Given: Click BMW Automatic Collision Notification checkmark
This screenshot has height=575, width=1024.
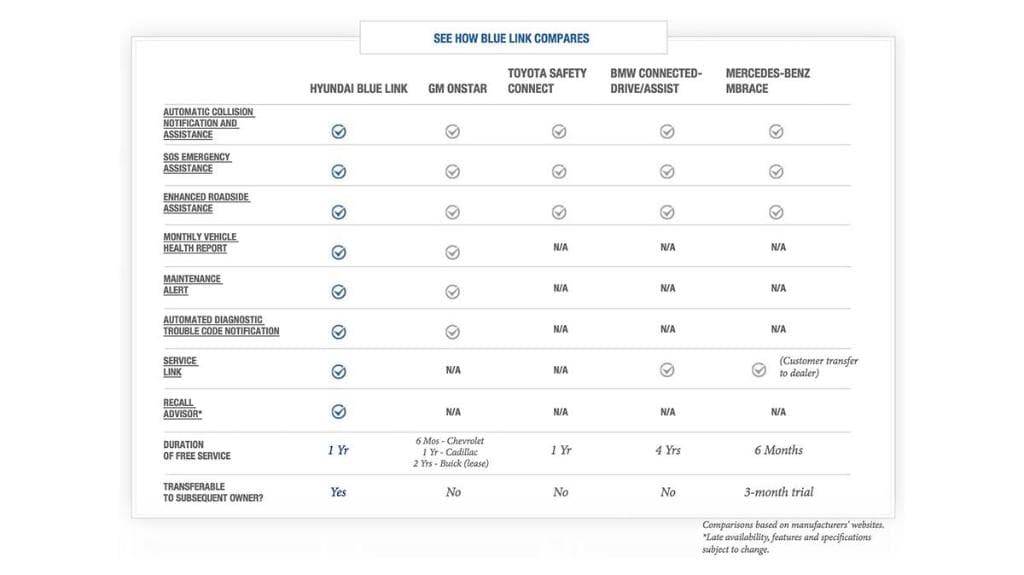Looking at the screenshot, I should click(667, 131).
